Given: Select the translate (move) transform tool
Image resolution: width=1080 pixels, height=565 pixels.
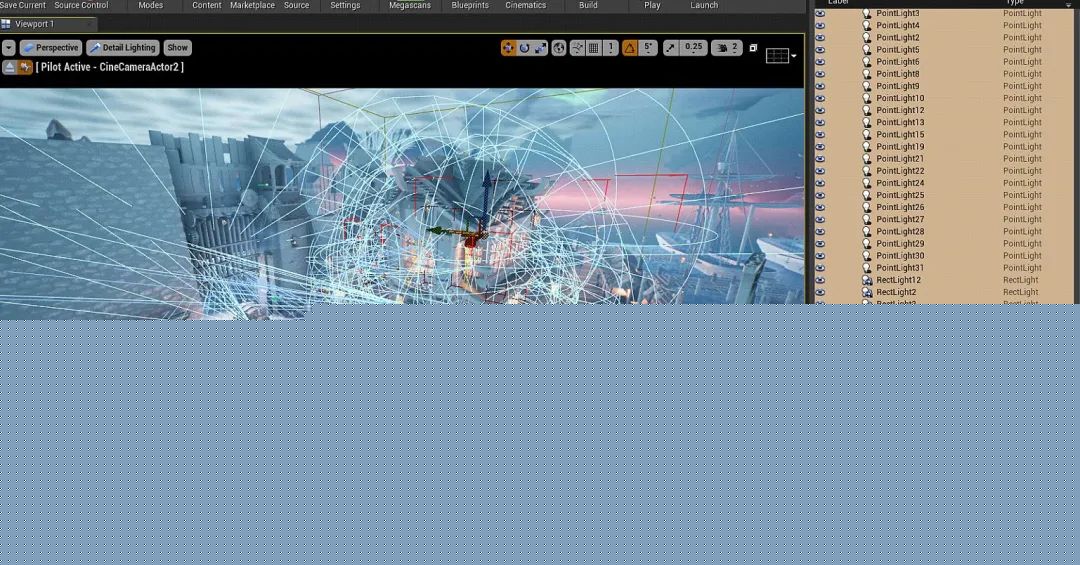Looking at the screenshot, I should point(509,48).
